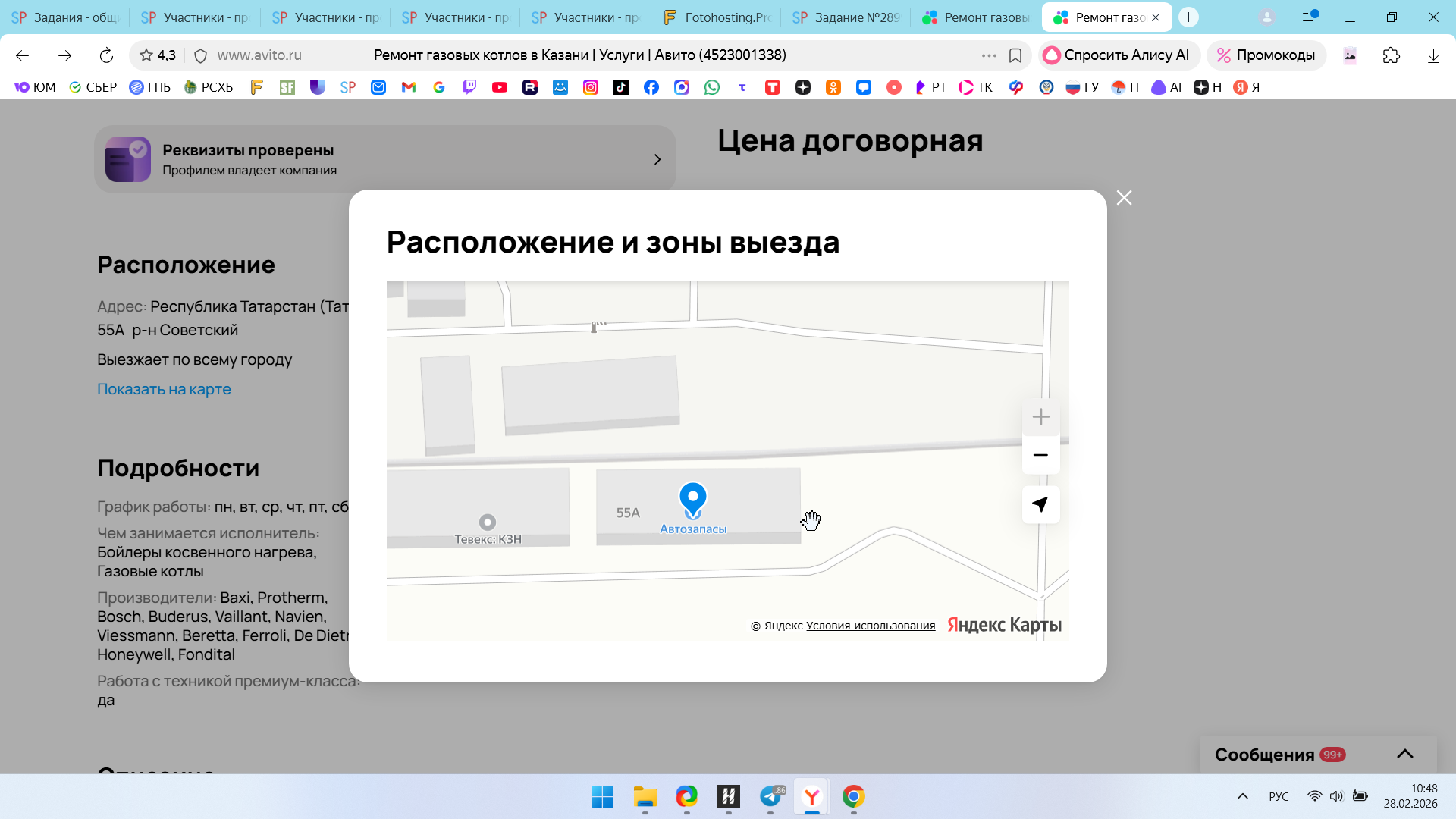Open new browser tab

point(1188,17)
